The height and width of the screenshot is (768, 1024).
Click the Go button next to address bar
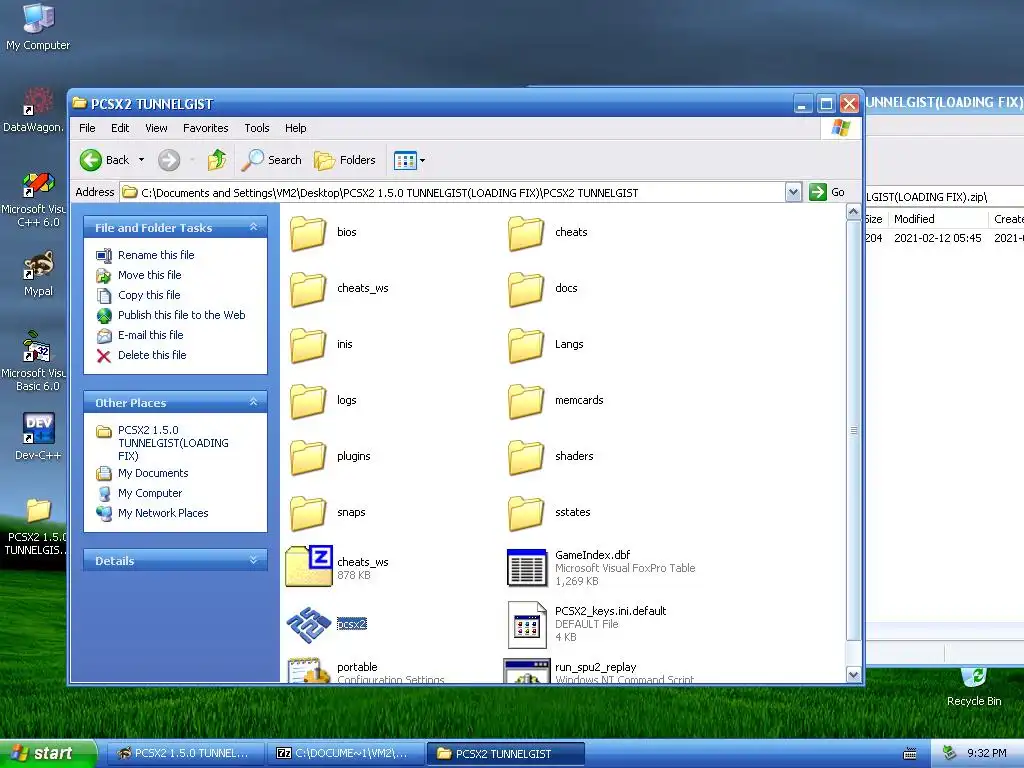tap(827, 192)
